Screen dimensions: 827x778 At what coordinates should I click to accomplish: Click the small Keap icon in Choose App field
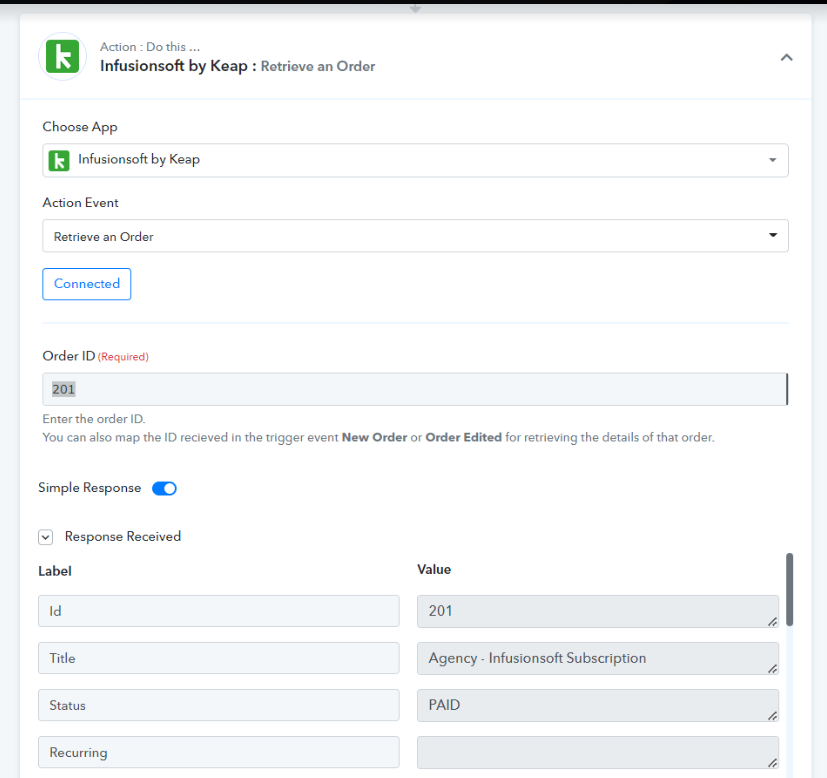pyautogui.click(x=59, y=160)
